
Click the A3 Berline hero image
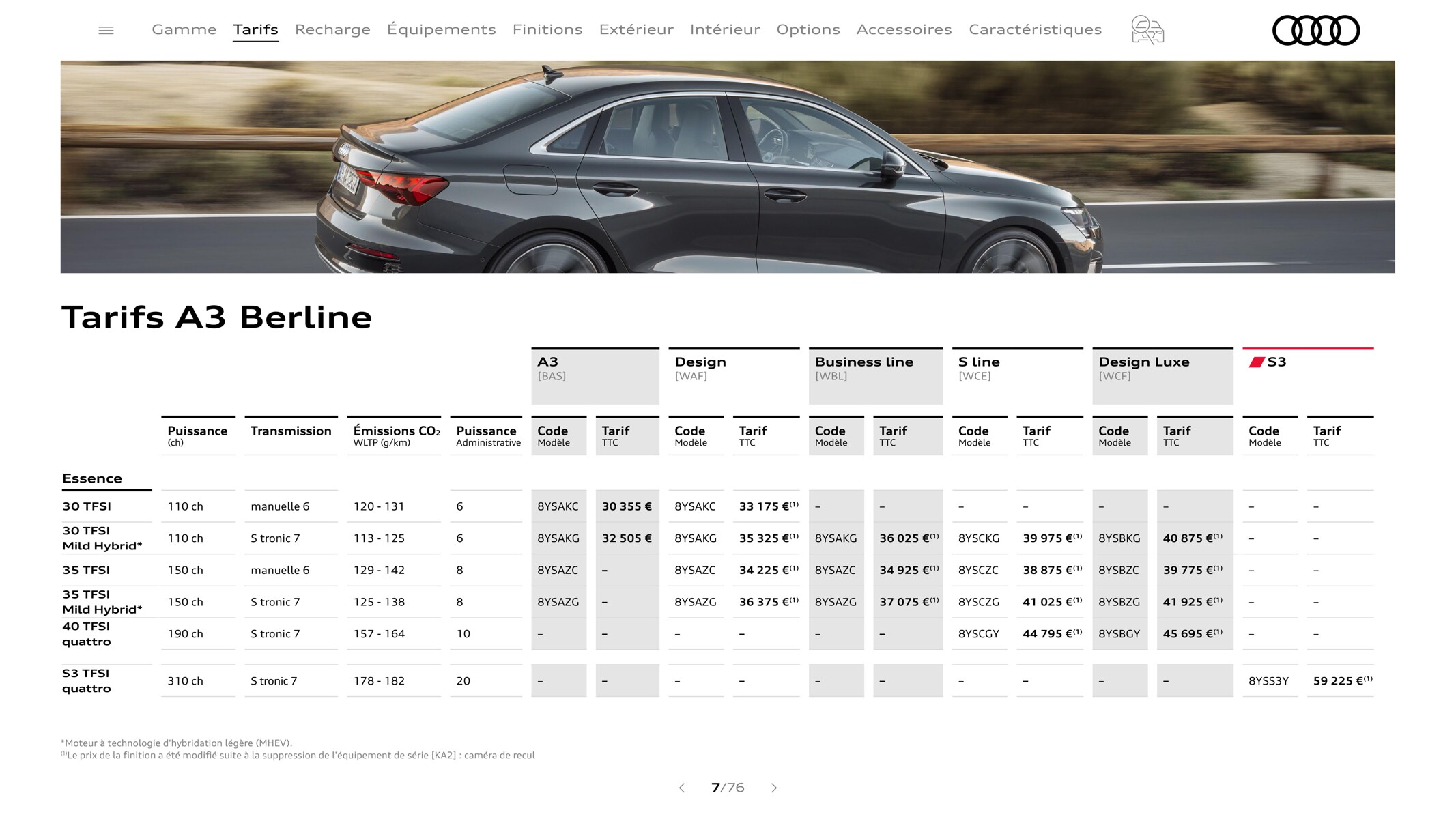[728, 167]
